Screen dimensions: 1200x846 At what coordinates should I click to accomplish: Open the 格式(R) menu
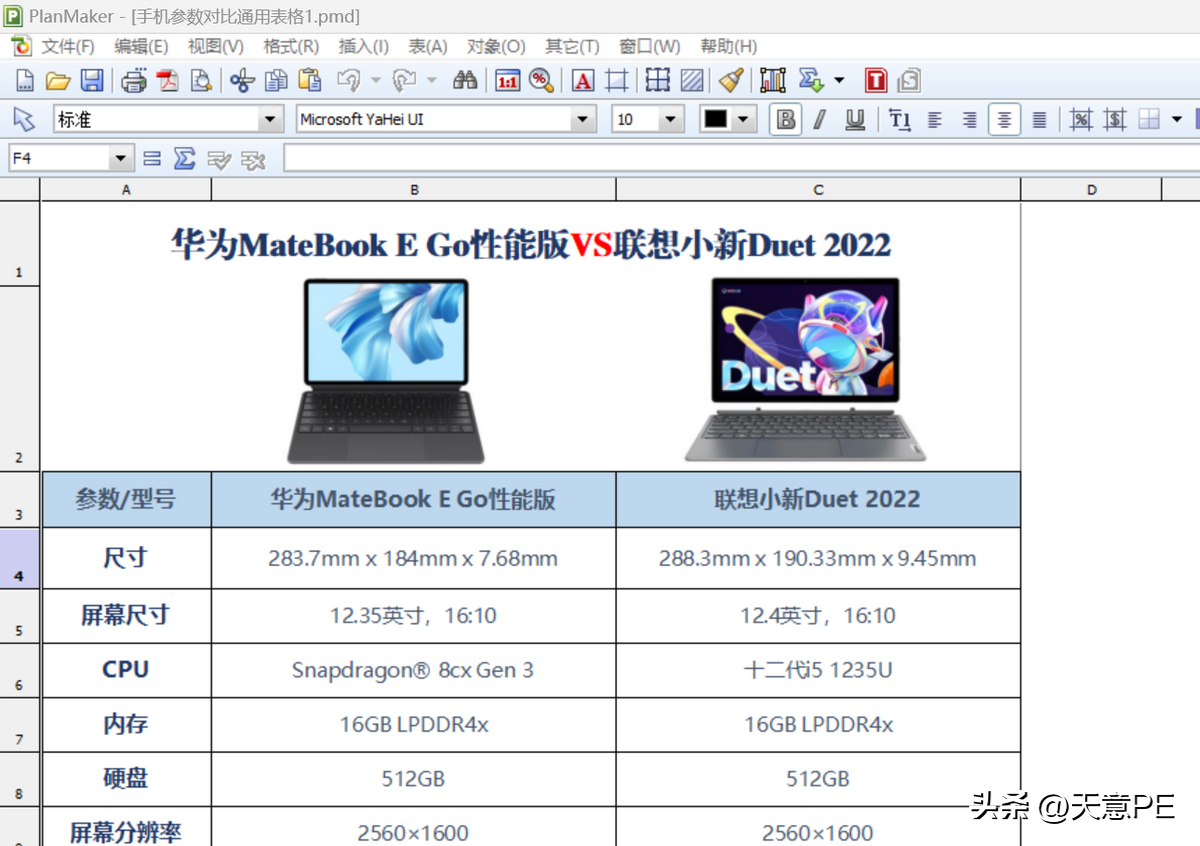pyautogui.click(x=291, y=46)
